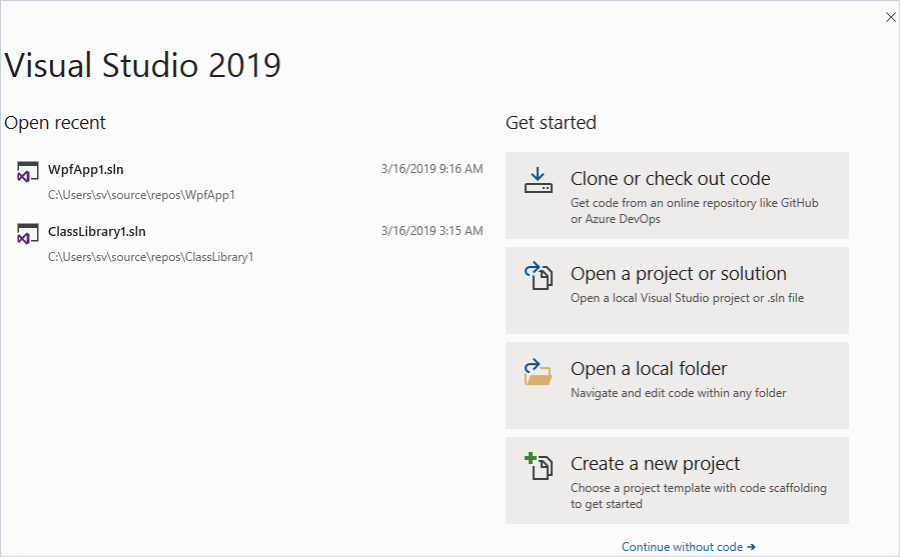Click the Continue without code link
This screenshot has height=557, width=900.
682,547
